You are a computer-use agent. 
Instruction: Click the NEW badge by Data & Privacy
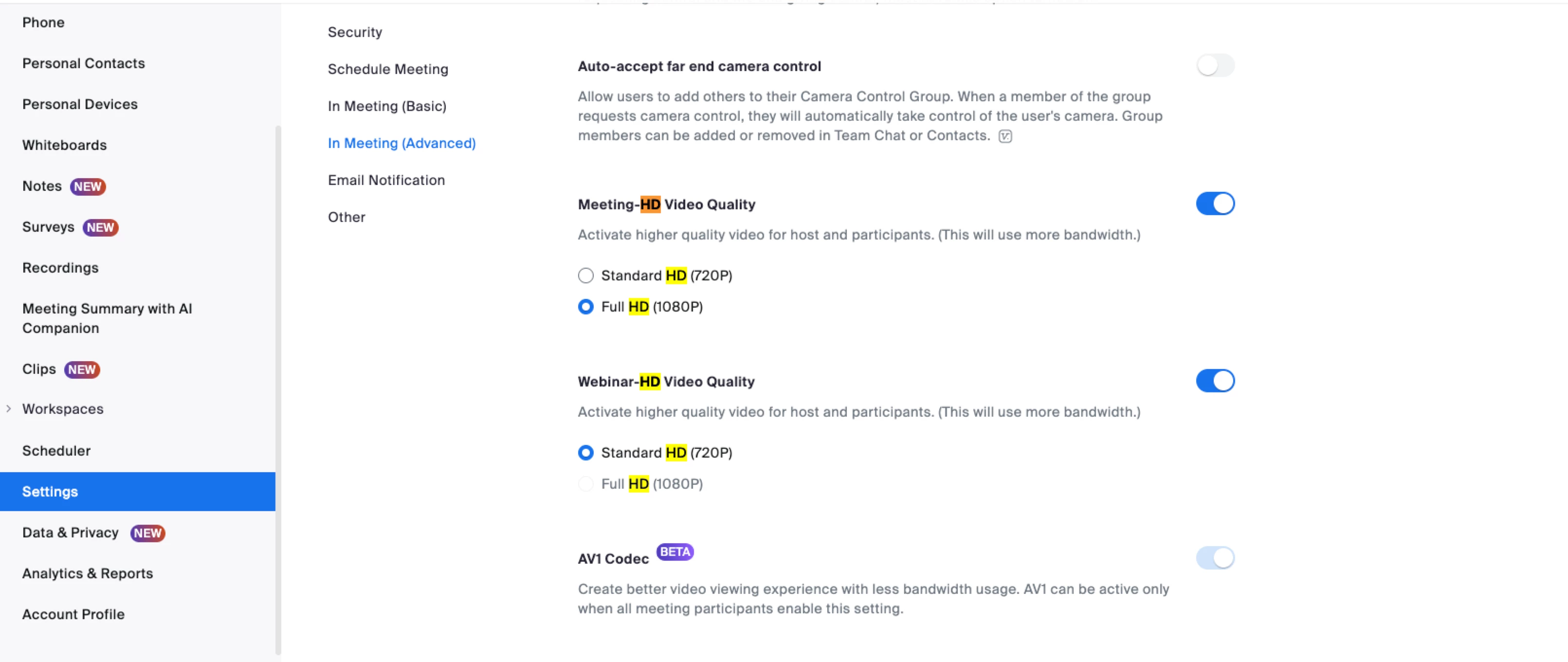pos(147,533)
